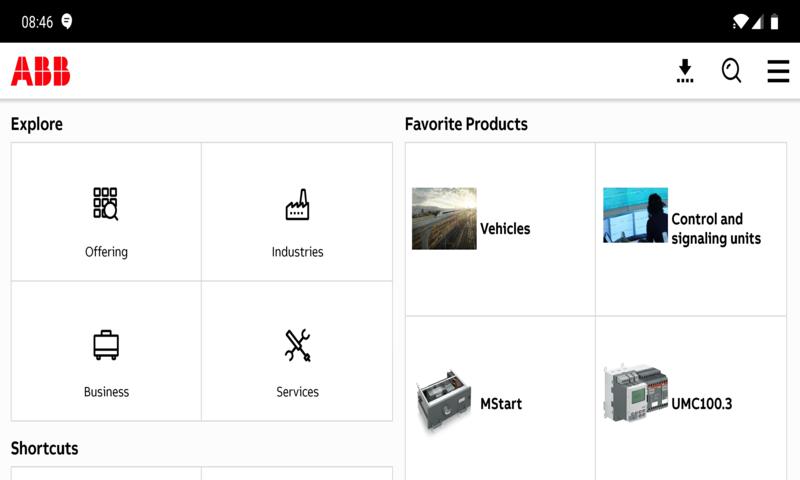The image size is (800, 480).
Task: Open the Industries label
Action: tap(297, 252)
